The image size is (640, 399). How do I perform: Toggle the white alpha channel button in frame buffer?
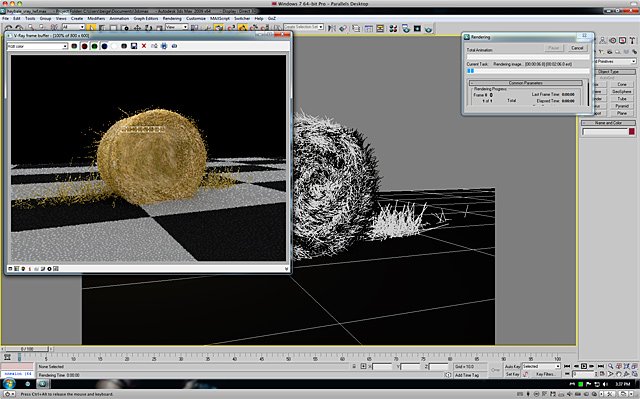(114, 46)
